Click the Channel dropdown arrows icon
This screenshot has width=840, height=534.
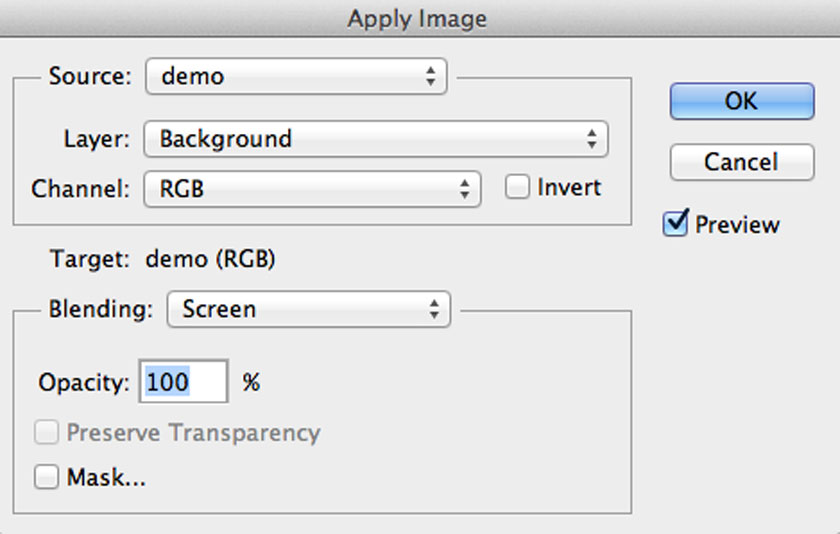tap(465, 188)
